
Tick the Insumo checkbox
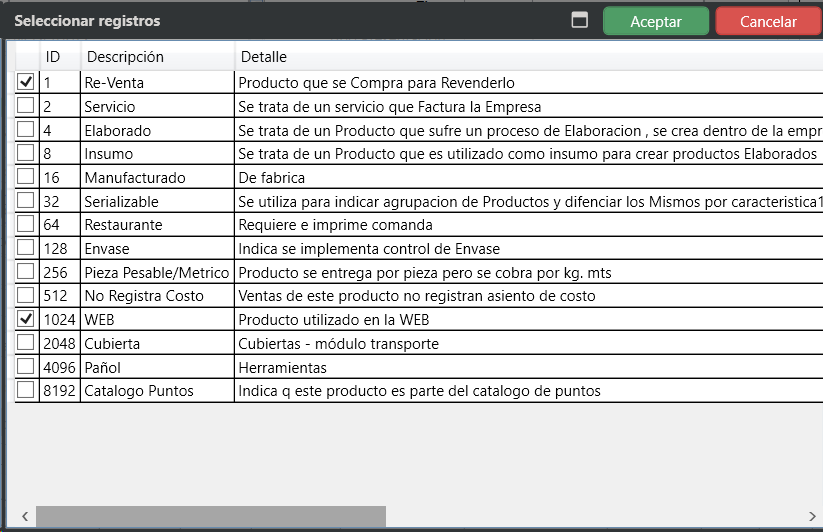click(x=26, y=154)
